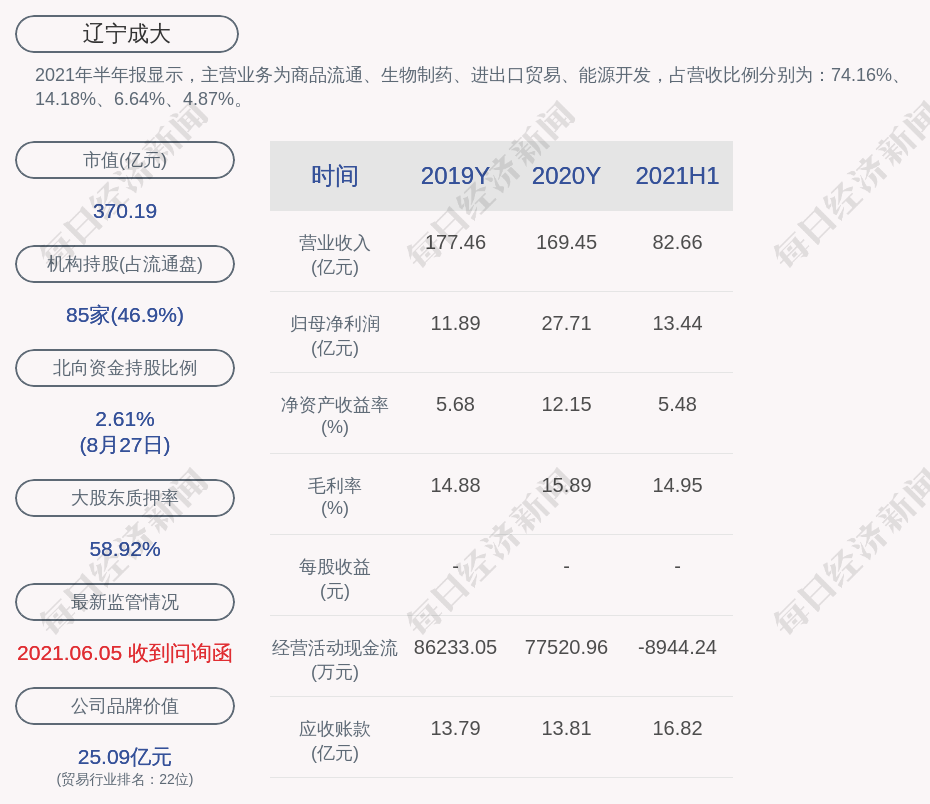930x804 pixels.
Task: Click the 毛利率(%) row label
Action: coord(335,497)
